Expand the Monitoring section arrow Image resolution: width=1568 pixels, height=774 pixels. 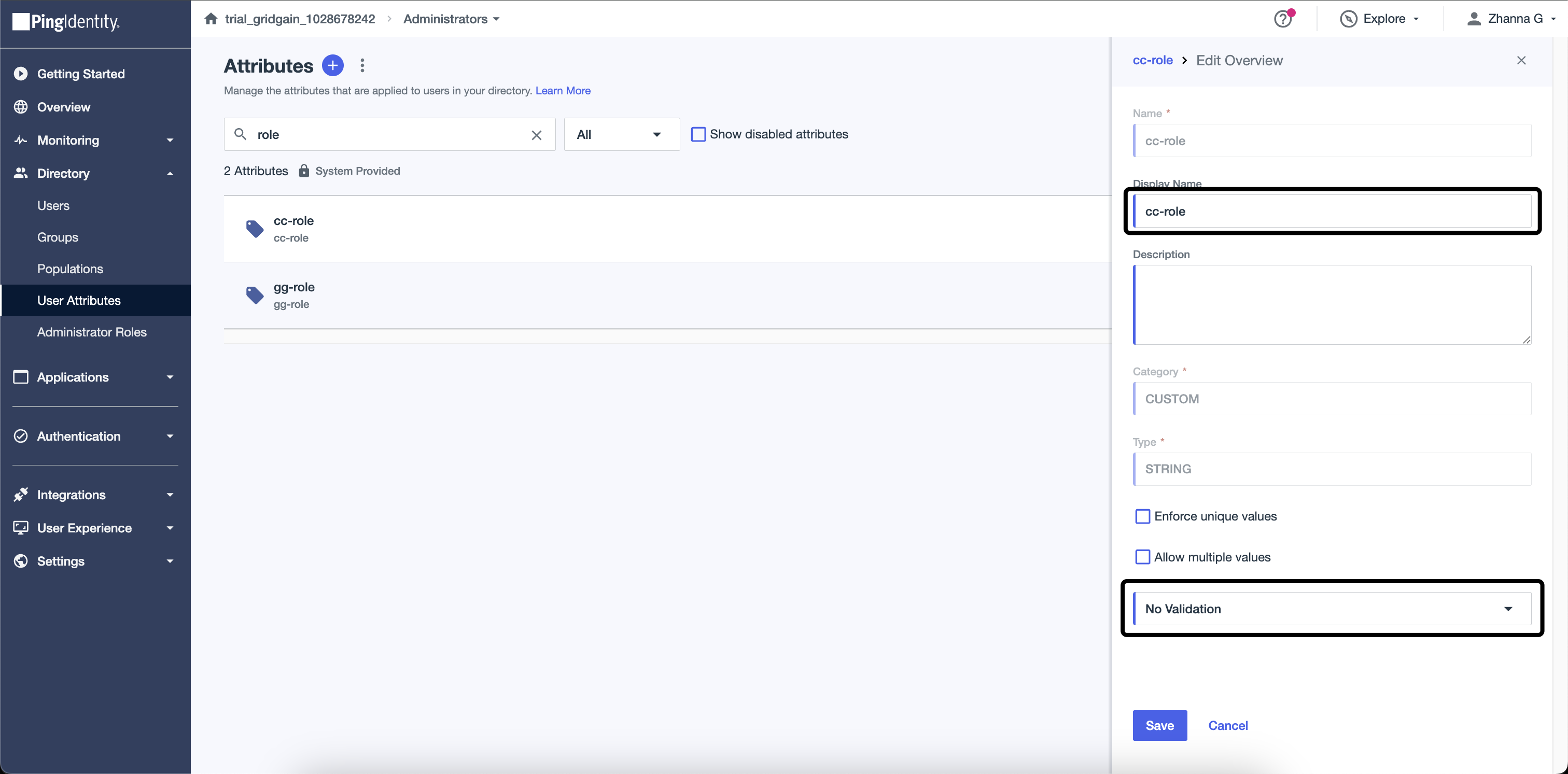point(170,140)
